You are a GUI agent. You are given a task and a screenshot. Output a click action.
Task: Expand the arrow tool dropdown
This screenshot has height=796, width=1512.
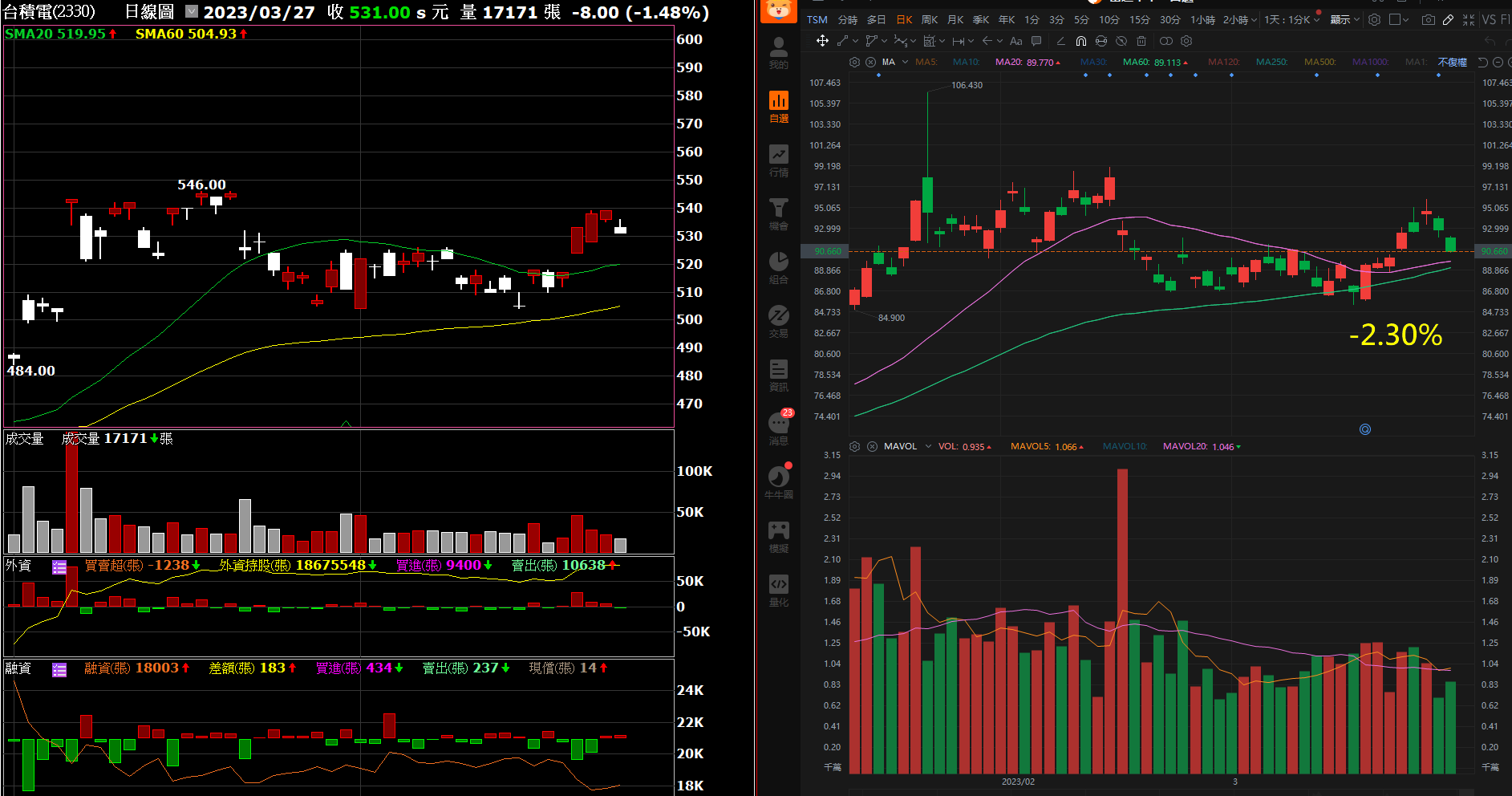click(x=999, y=41)
